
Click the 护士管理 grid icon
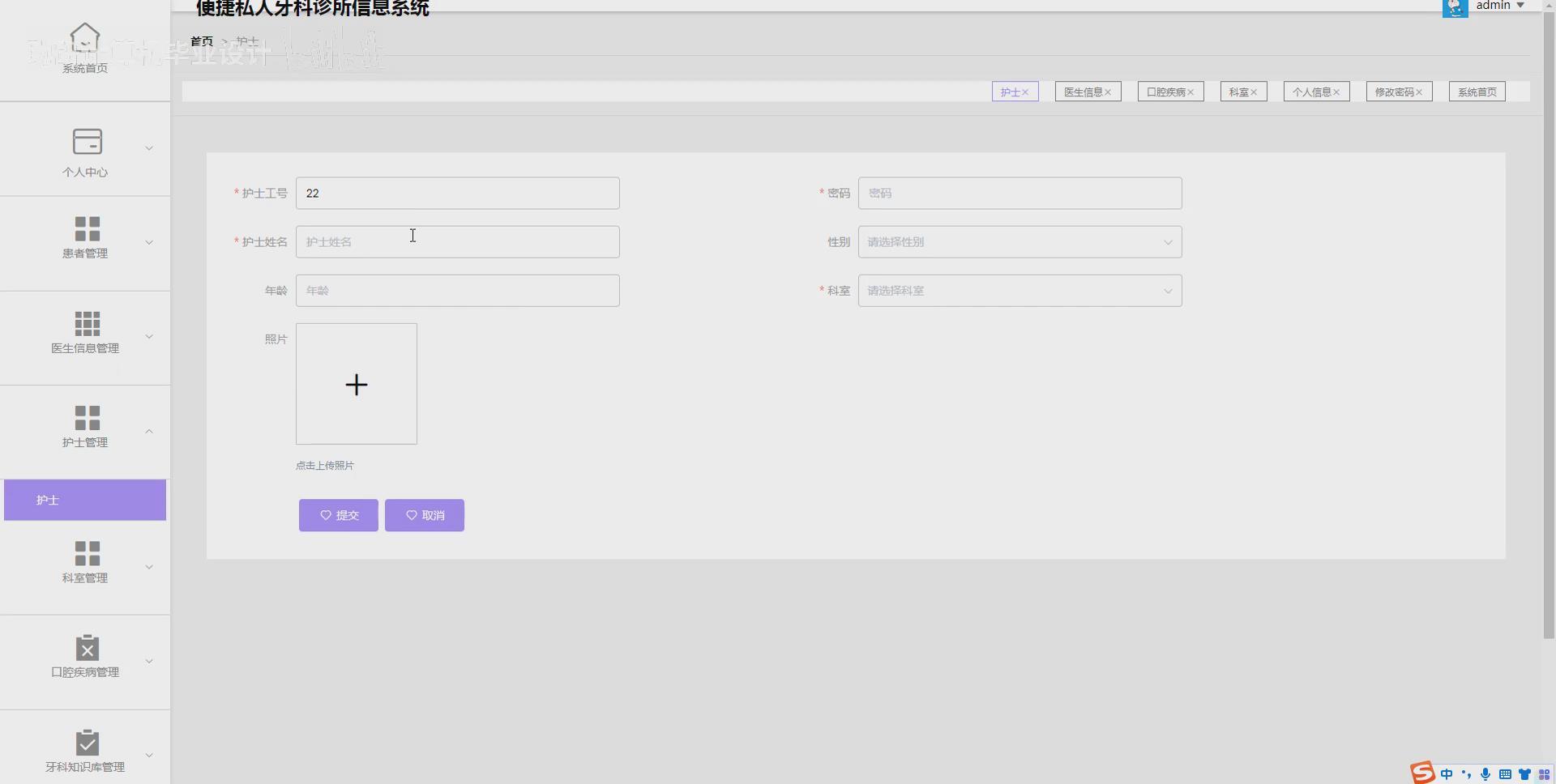87,418
